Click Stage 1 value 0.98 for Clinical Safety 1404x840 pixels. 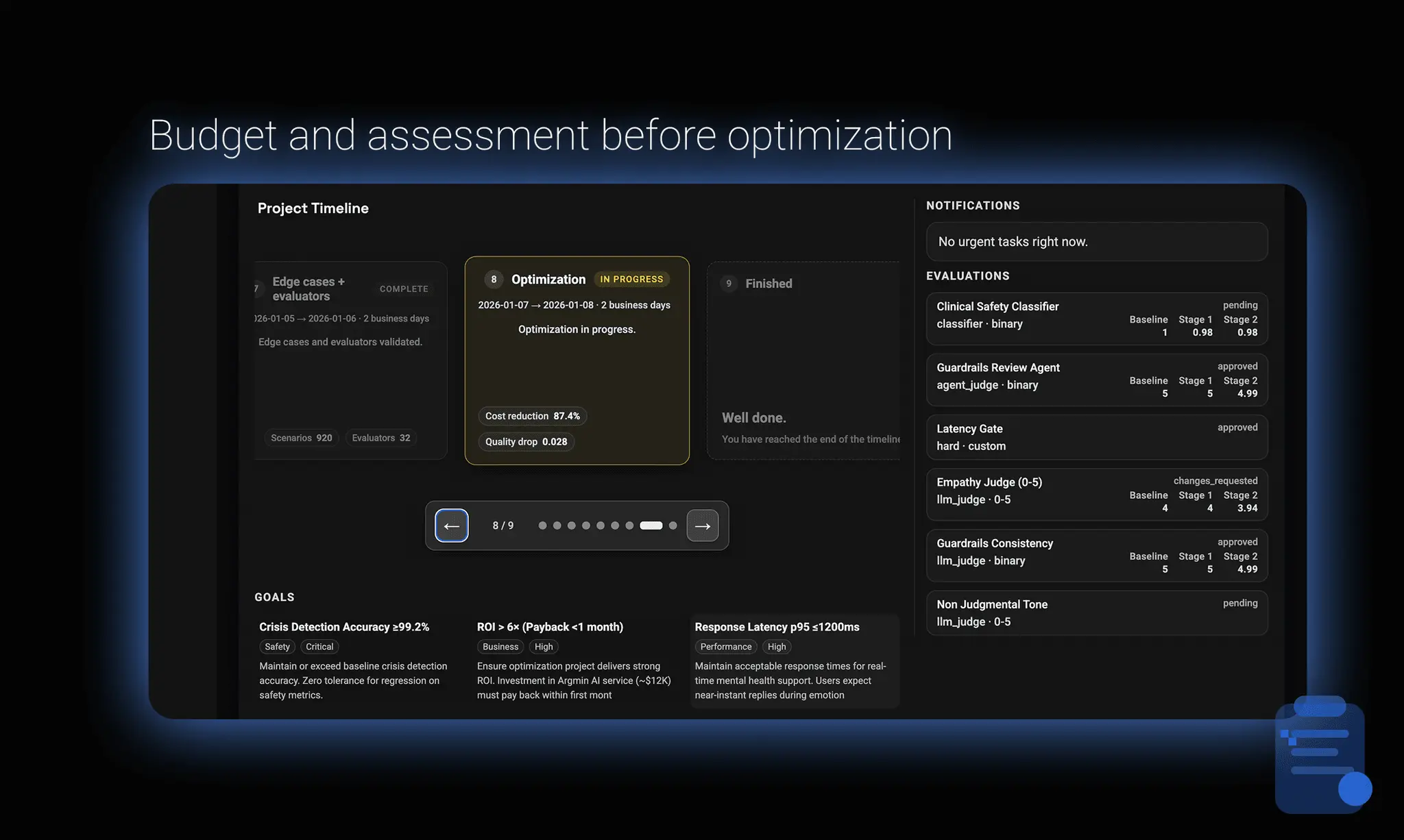tap(1202, 332)
